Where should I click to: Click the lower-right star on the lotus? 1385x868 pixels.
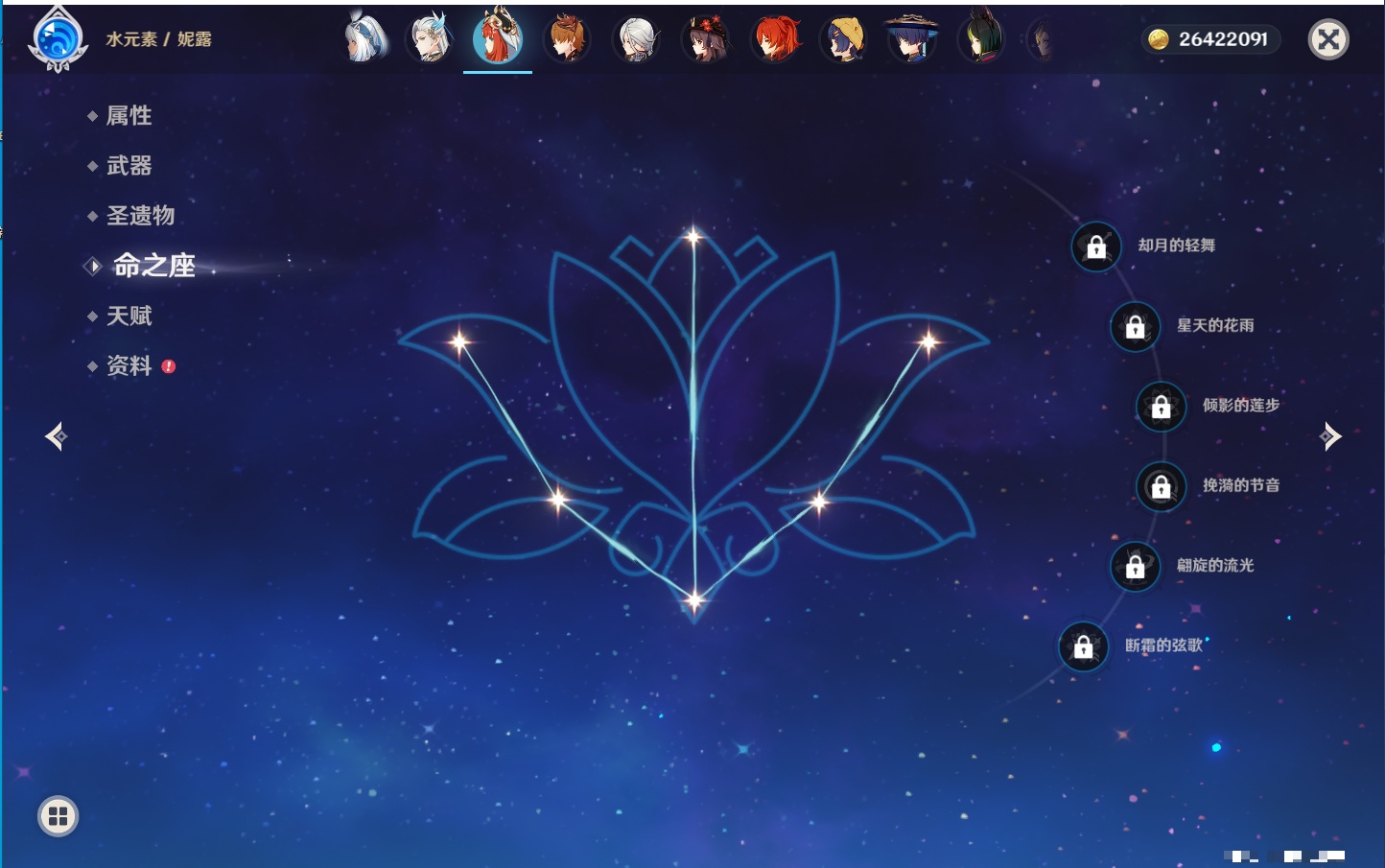(x=820, y=501)
